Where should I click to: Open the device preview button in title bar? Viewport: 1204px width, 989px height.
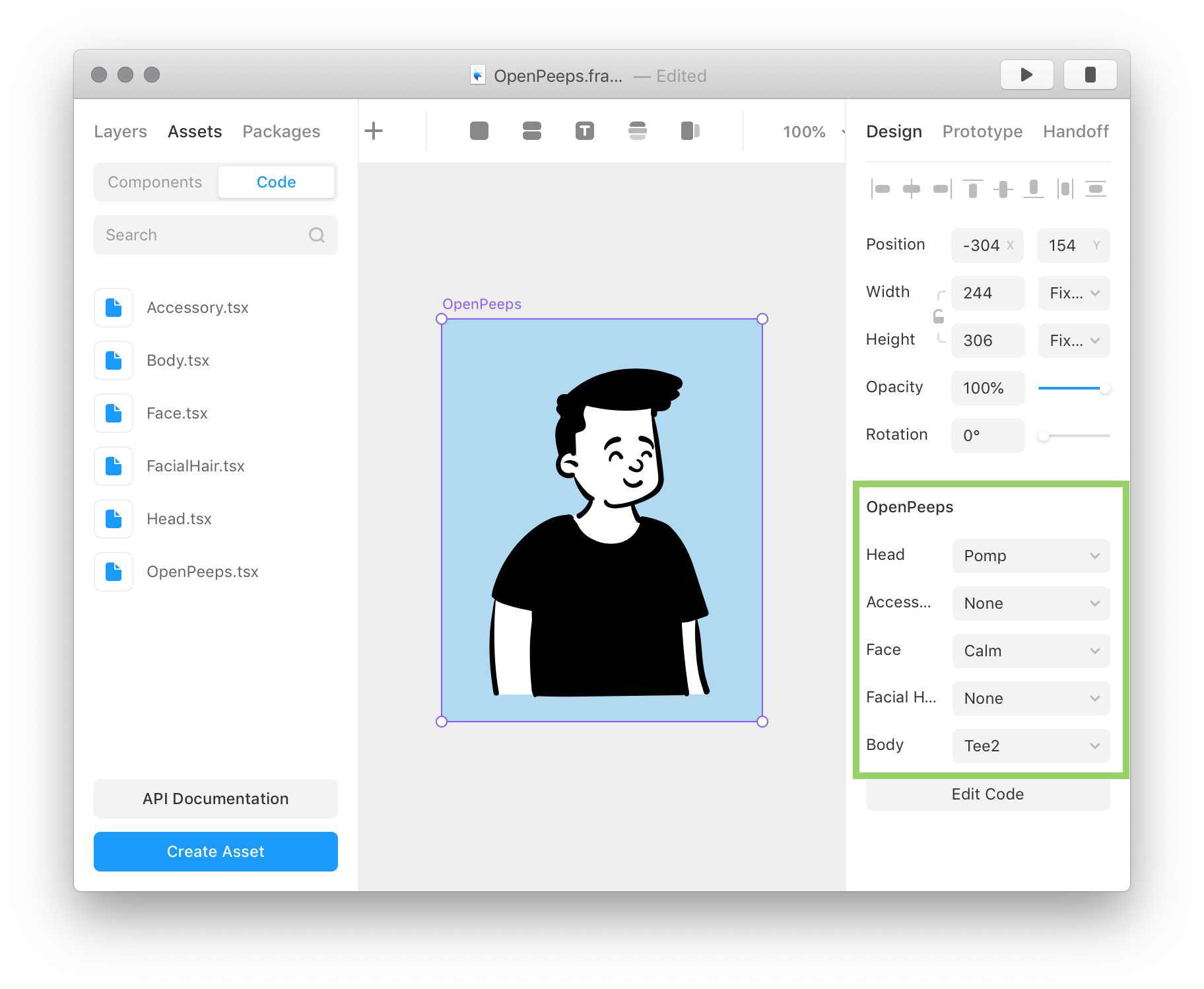click(x=1090, y=75)
